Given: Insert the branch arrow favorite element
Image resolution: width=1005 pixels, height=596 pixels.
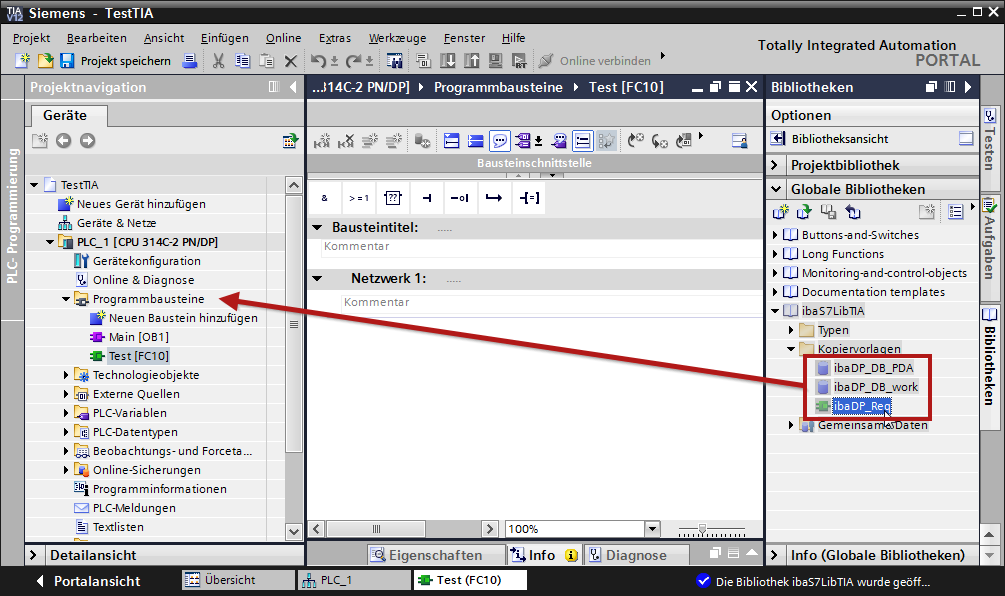Looking at the screenshot, I should (x=494, y=198).
